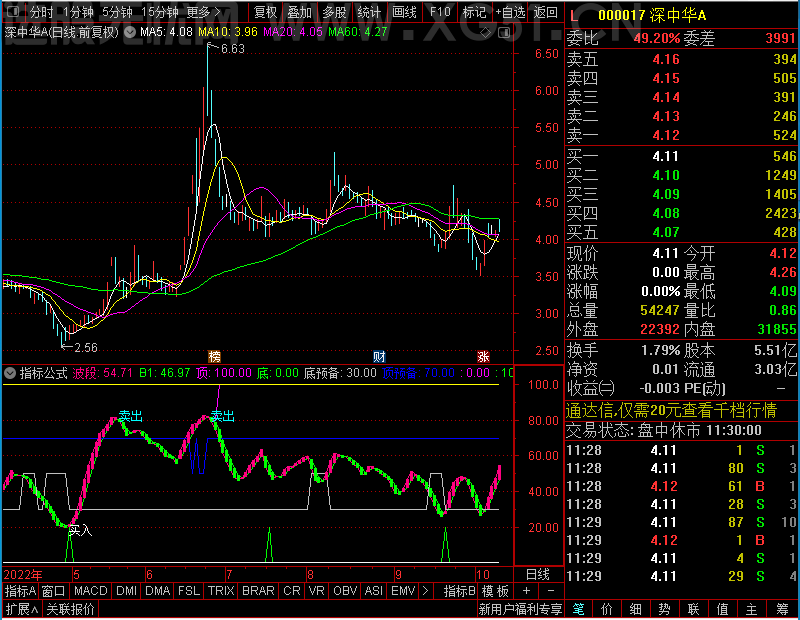Select the FSL indicator
800x620 pixels.
click(189, 591)
